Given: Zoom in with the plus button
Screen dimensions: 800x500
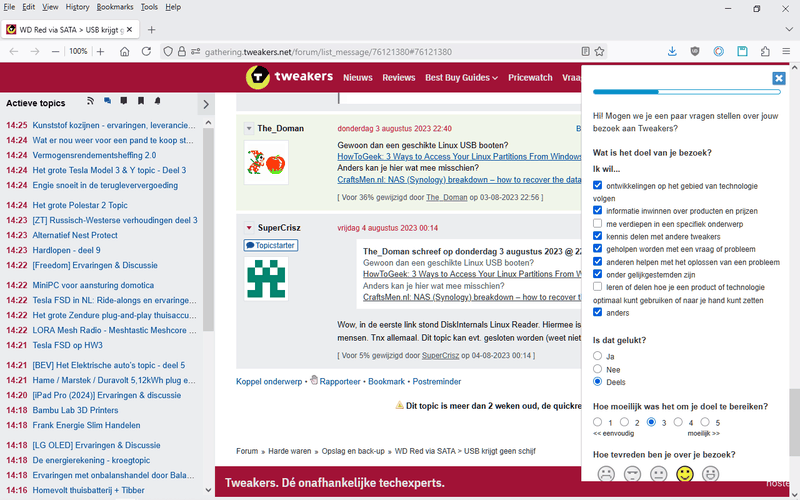Looking at the screenshot, I should click(101, 52).
